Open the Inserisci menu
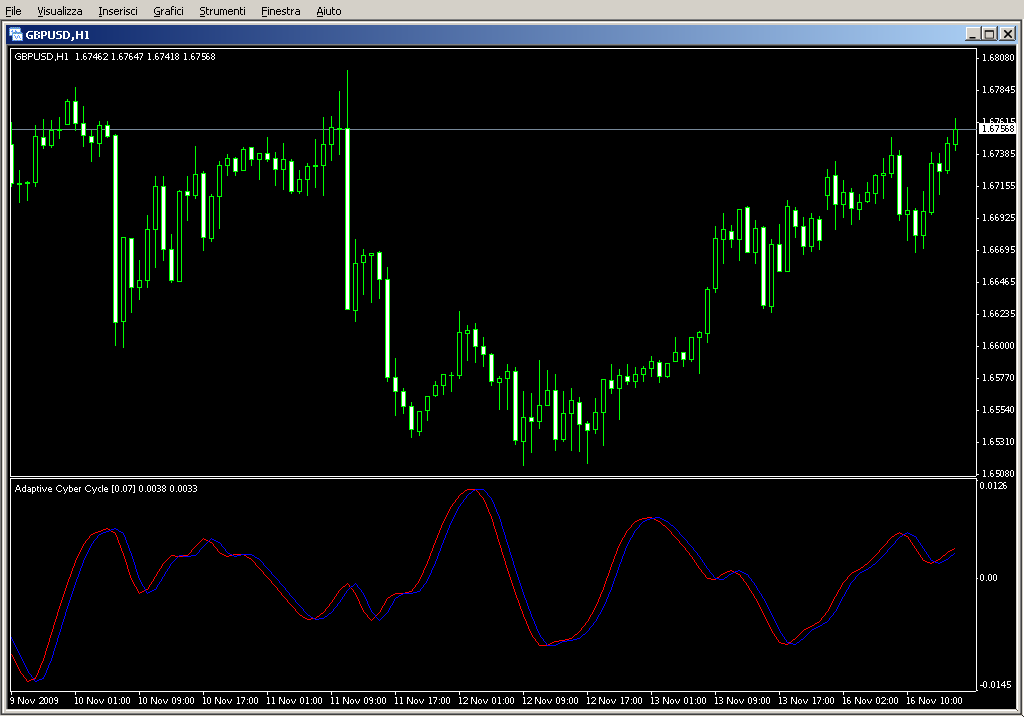Image resolution: width=1024 pixels, height=717 pixels. tap(118, 11)
